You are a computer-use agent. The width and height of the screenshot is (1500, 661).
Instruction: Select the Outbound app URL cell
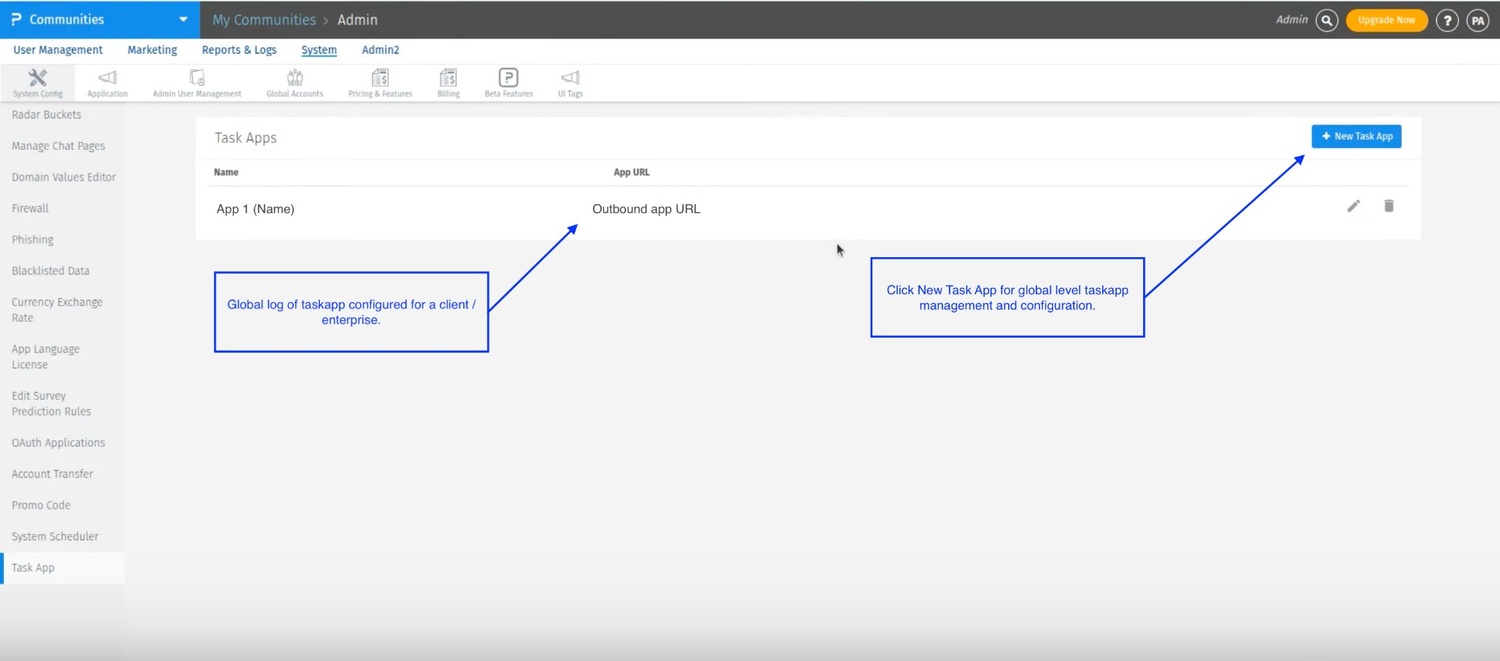click(646, 209)
